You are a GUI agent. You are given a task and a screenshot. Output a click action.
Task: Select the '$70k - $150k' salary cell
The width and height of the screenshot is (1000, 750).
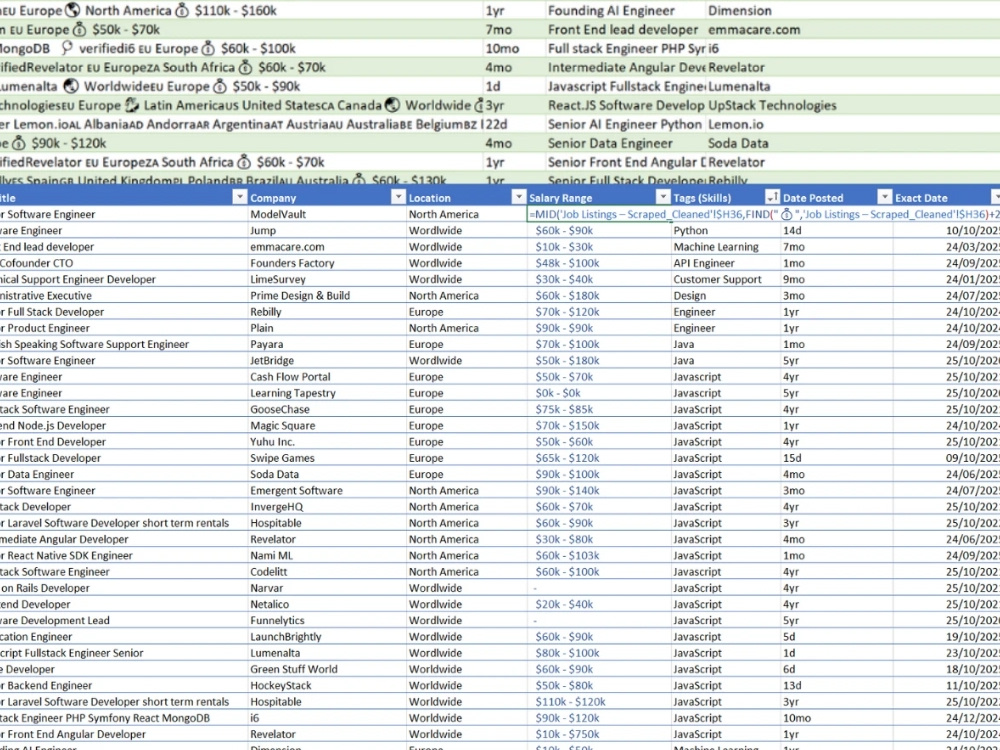[599, 425]
